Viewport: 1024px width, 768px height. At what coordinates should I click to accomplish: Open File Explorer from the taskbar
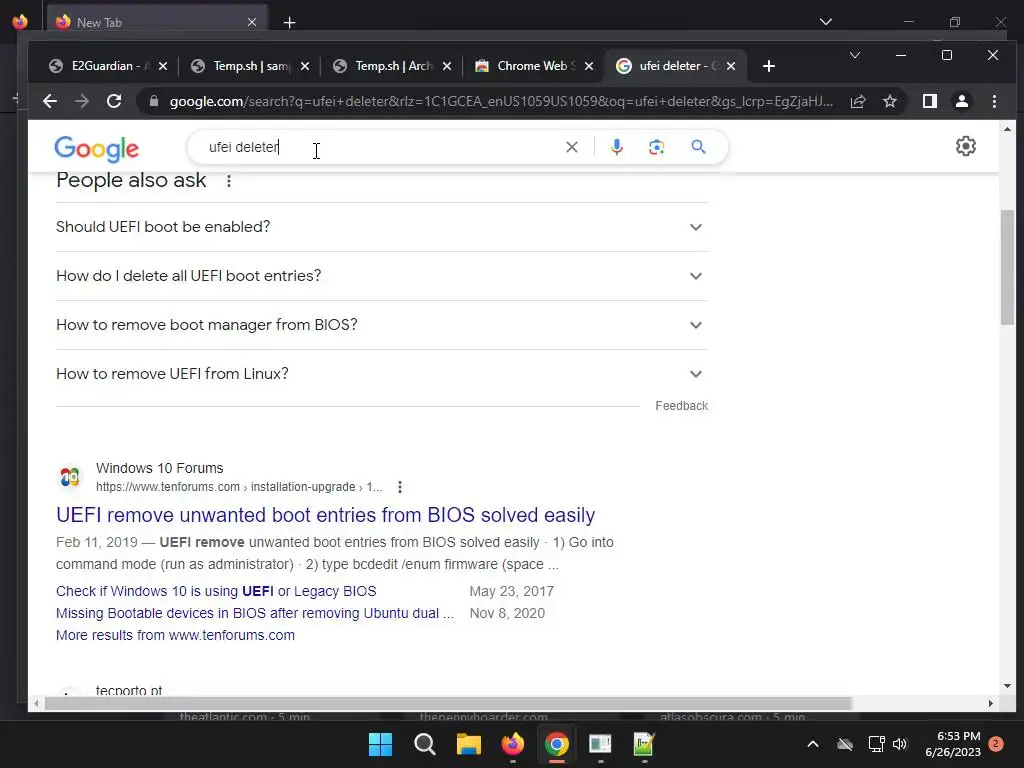(468, 744)
